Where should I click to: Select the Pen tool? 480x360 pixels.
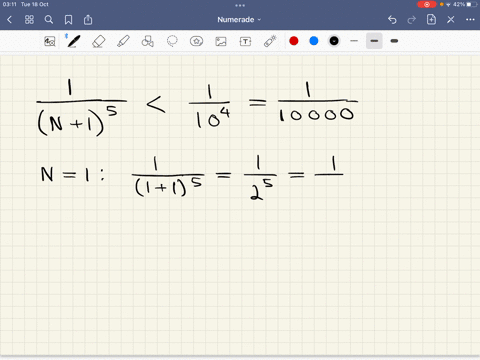click(x=73, y=41)
